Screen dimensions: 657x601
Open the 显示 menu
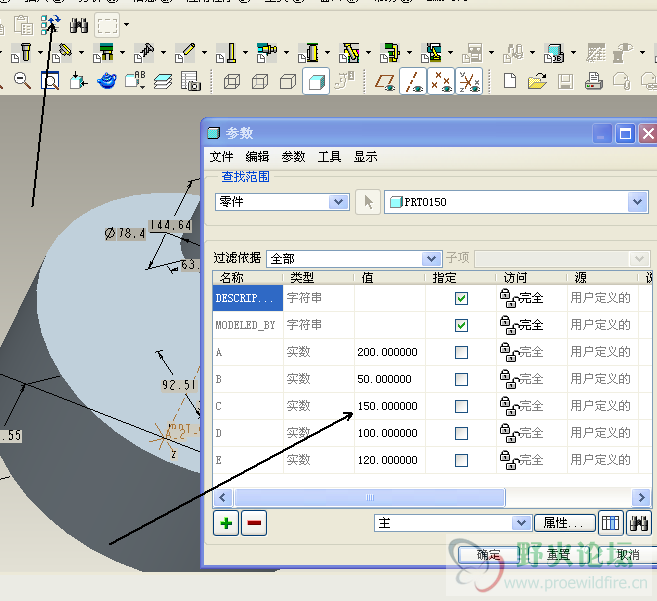(x=365, y=157)
